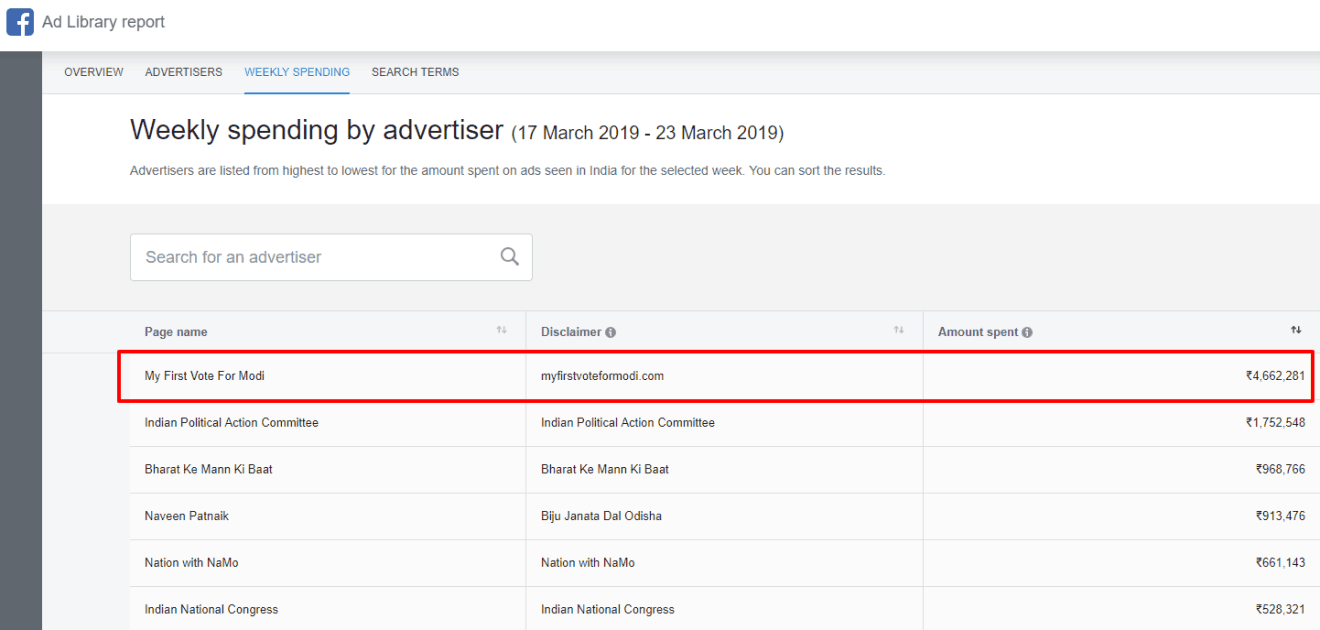Open the My First Vote For Modi page

(x=204, y=376)
